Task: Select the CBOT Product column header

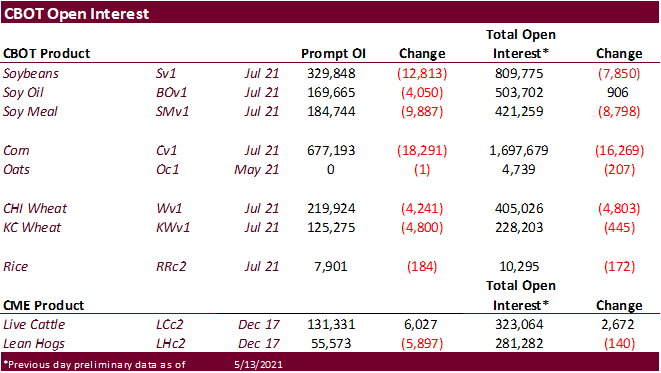Action: point(46,54)
